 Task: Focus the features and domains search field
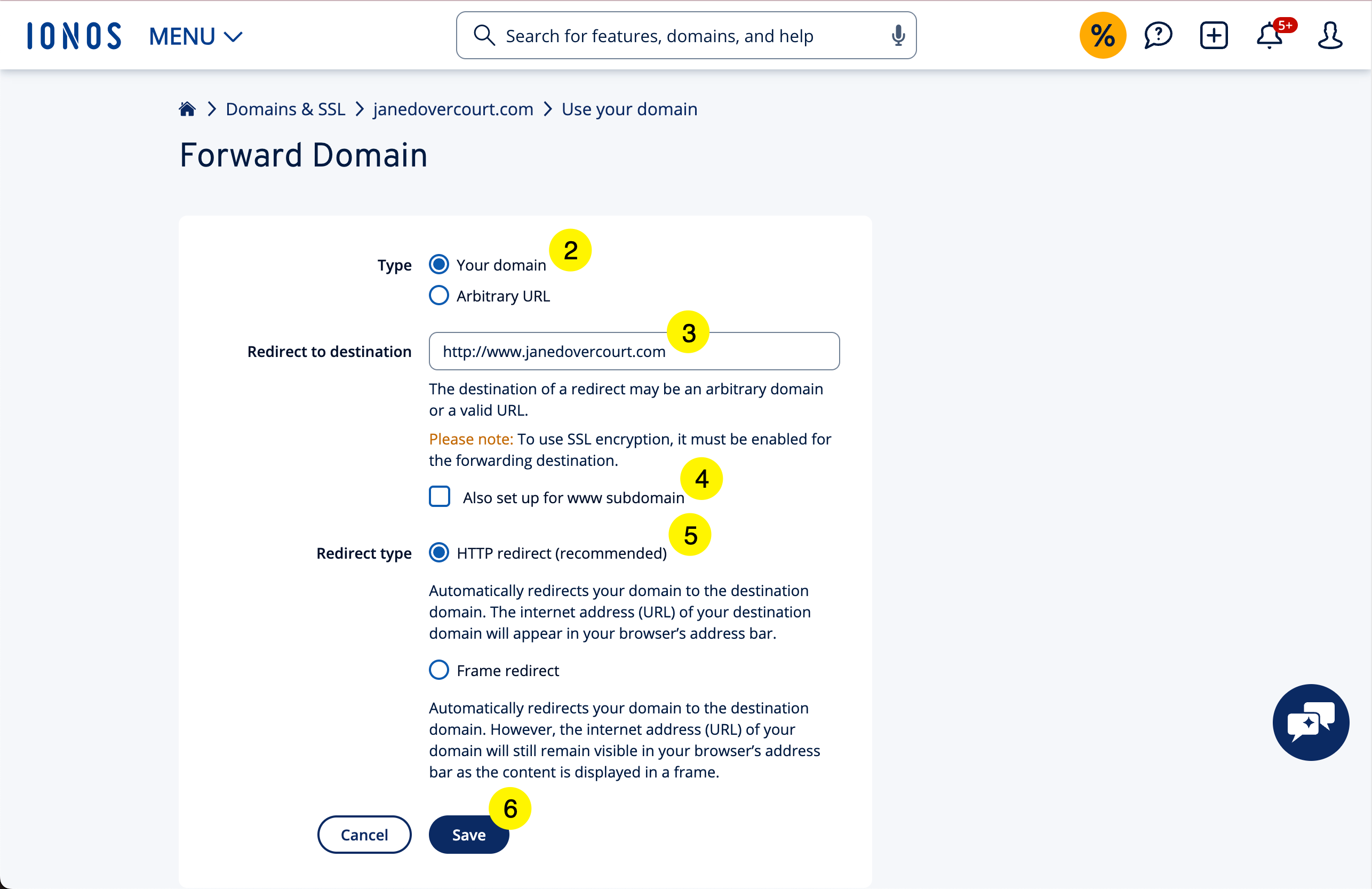(x=686, y=35)
